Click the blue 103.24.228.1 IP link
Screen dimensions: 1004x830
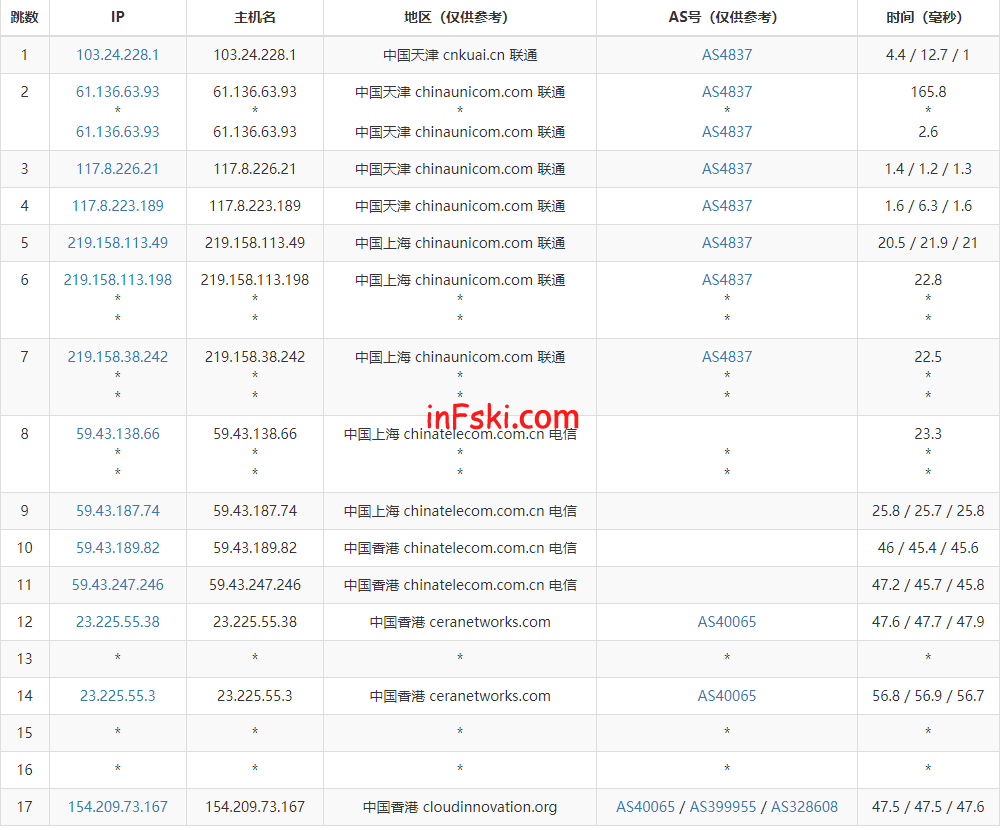coord(117,55)
